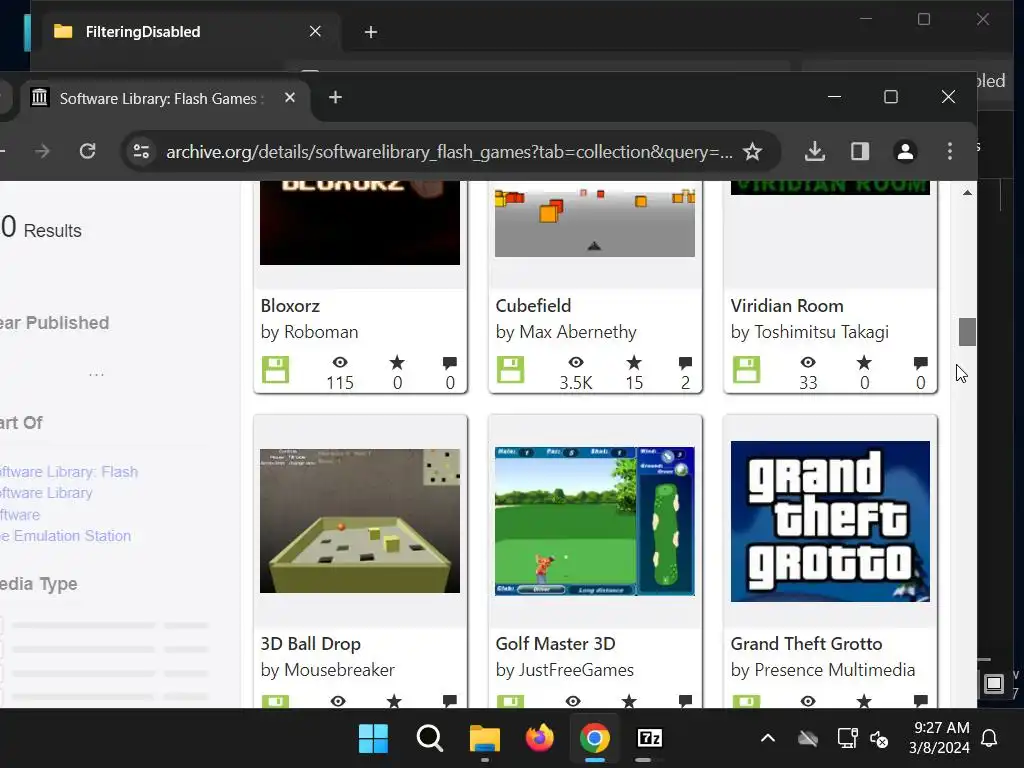
Task: Click the muted volume tray icon
Action: [x=879, y=739]
